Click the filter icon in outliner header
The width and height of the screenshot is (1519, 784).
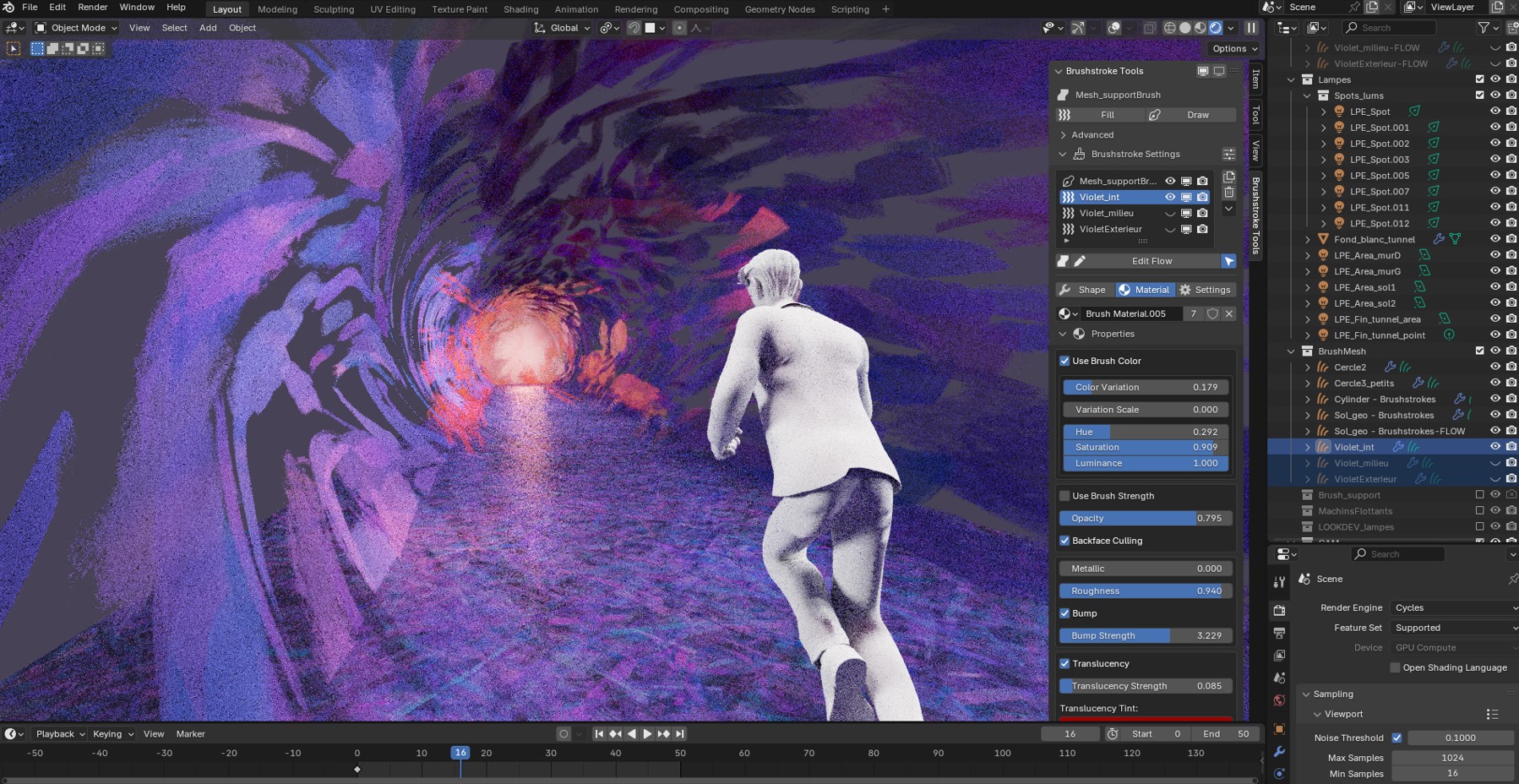pyautogui.click(x=1484, y=28)
